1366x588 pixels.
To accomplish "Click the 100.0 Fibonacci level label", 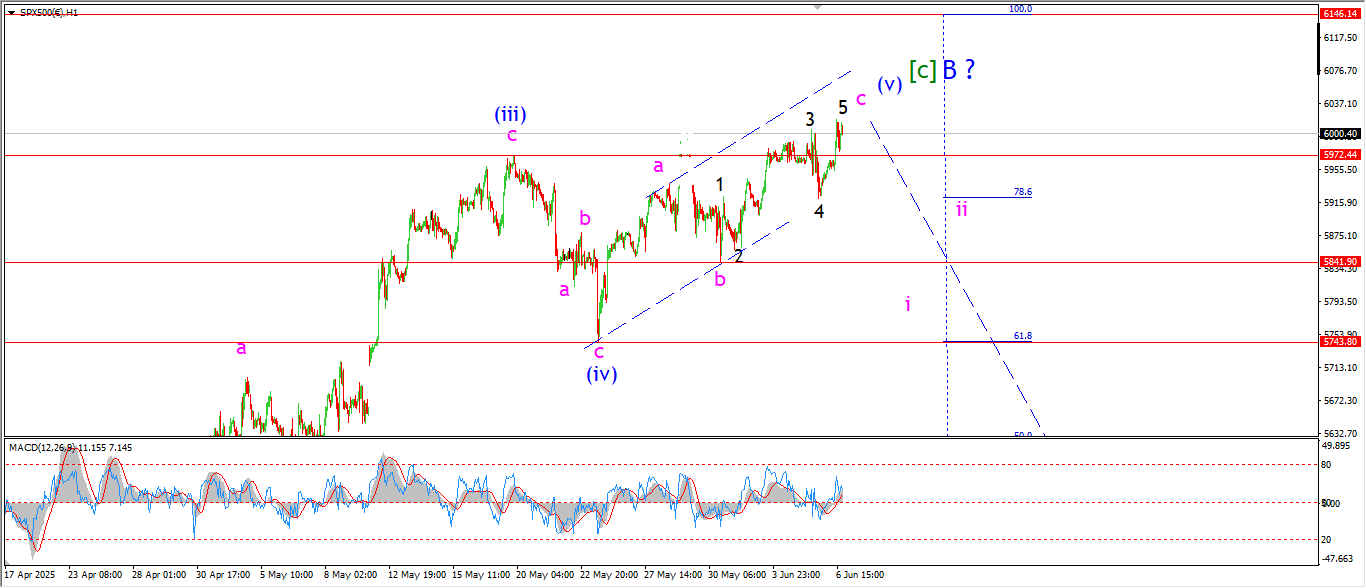I will point(1019,9).
